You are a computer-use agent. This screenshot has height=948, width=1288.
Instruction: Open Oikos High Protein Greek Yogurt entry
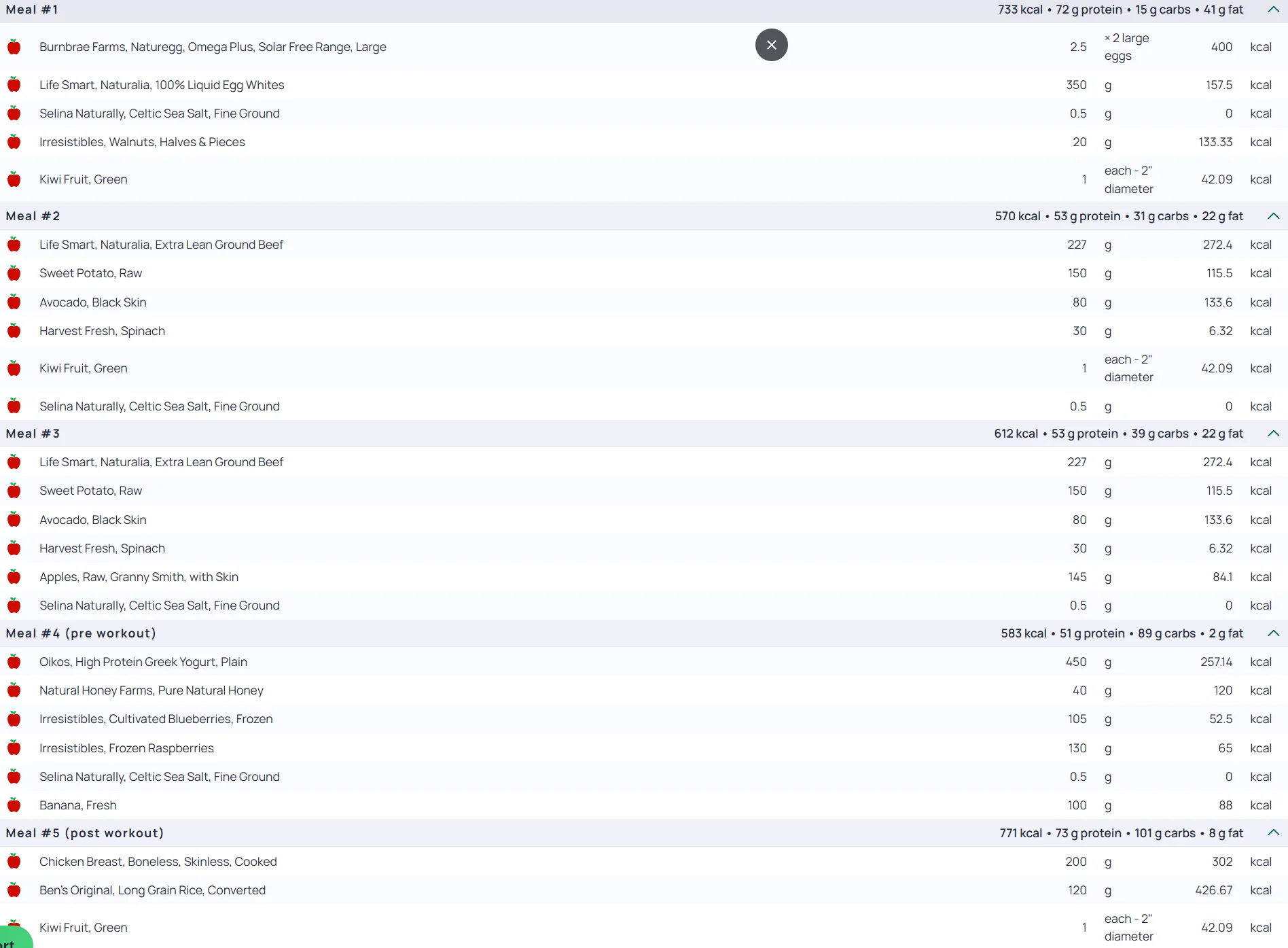(x=143, y=662)
